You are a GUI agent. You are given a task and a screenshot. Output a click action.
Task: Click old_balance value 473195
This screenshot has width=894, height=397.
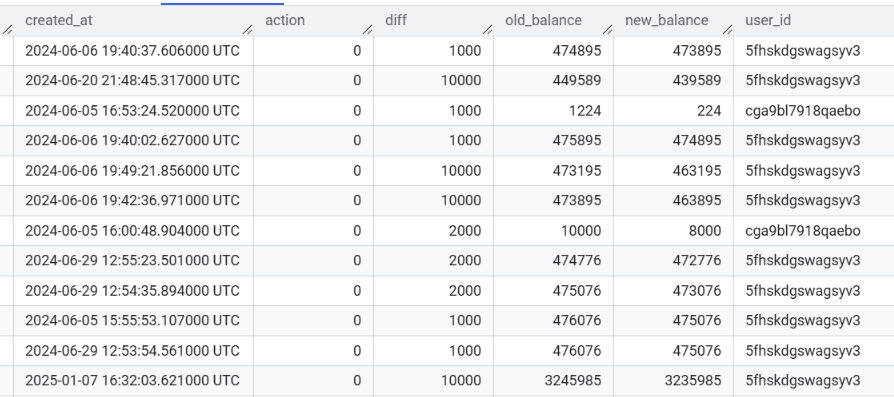click(576, 171)
